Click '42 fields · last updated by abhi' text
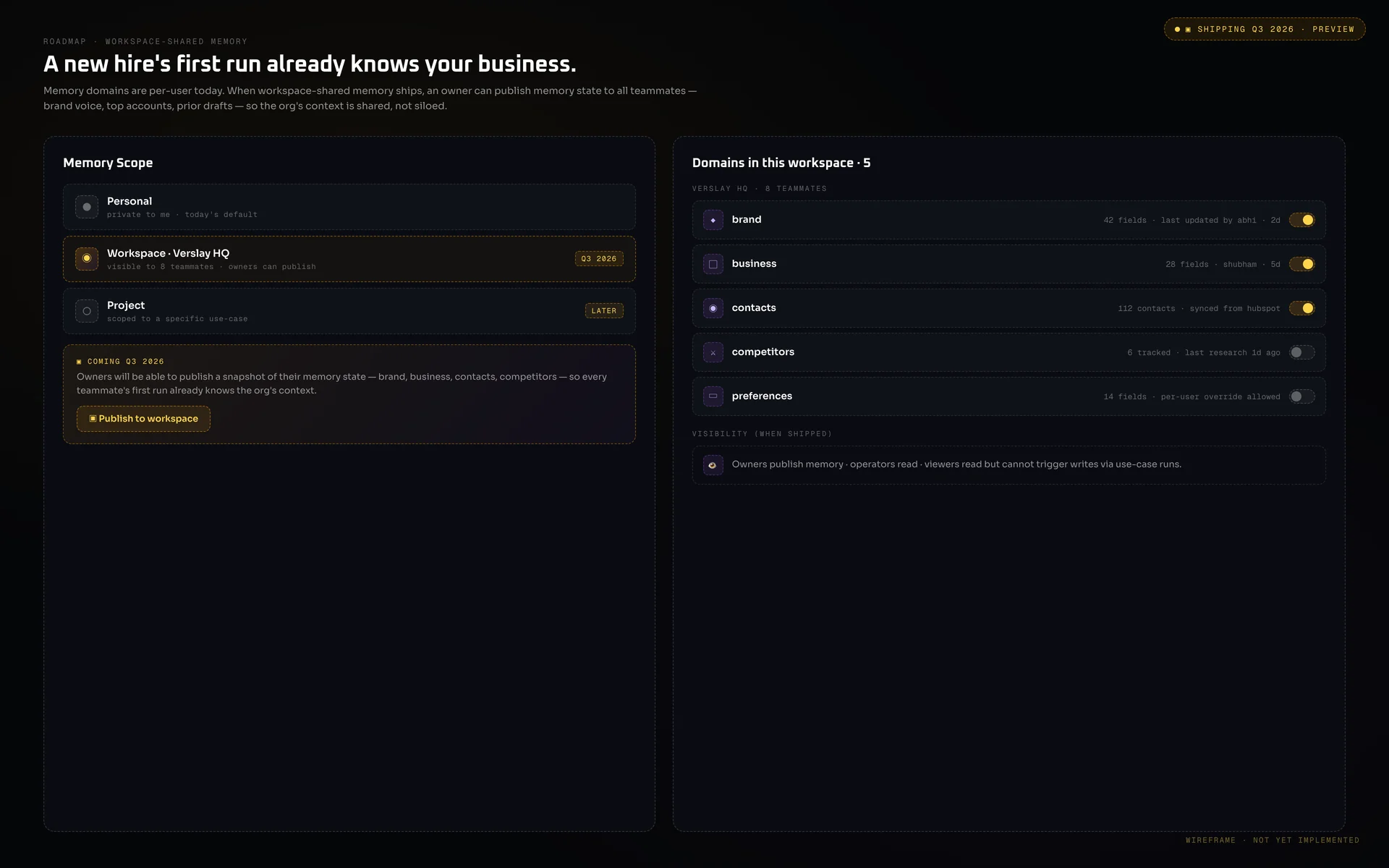This screenshot has height=868, width=1389. coord(1180,220)
